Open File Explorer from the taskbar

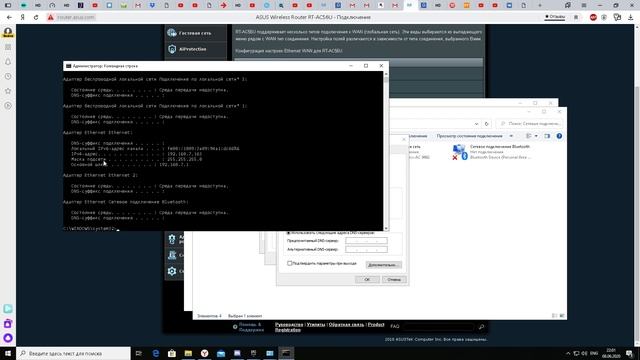[188, 353]
